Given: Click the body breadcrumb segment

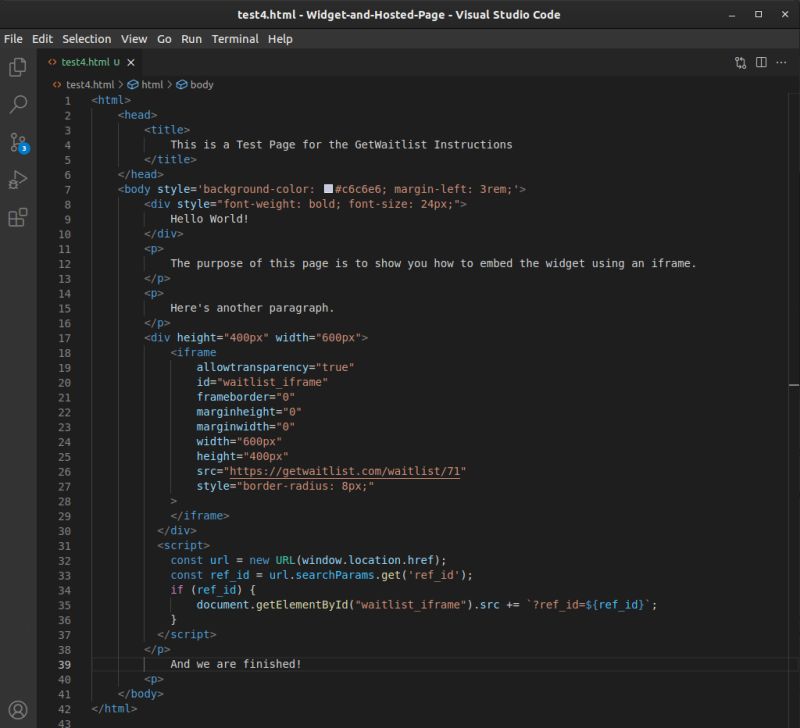Looking at the screenshot, I should pyautogui.click(x=202, y=85).
